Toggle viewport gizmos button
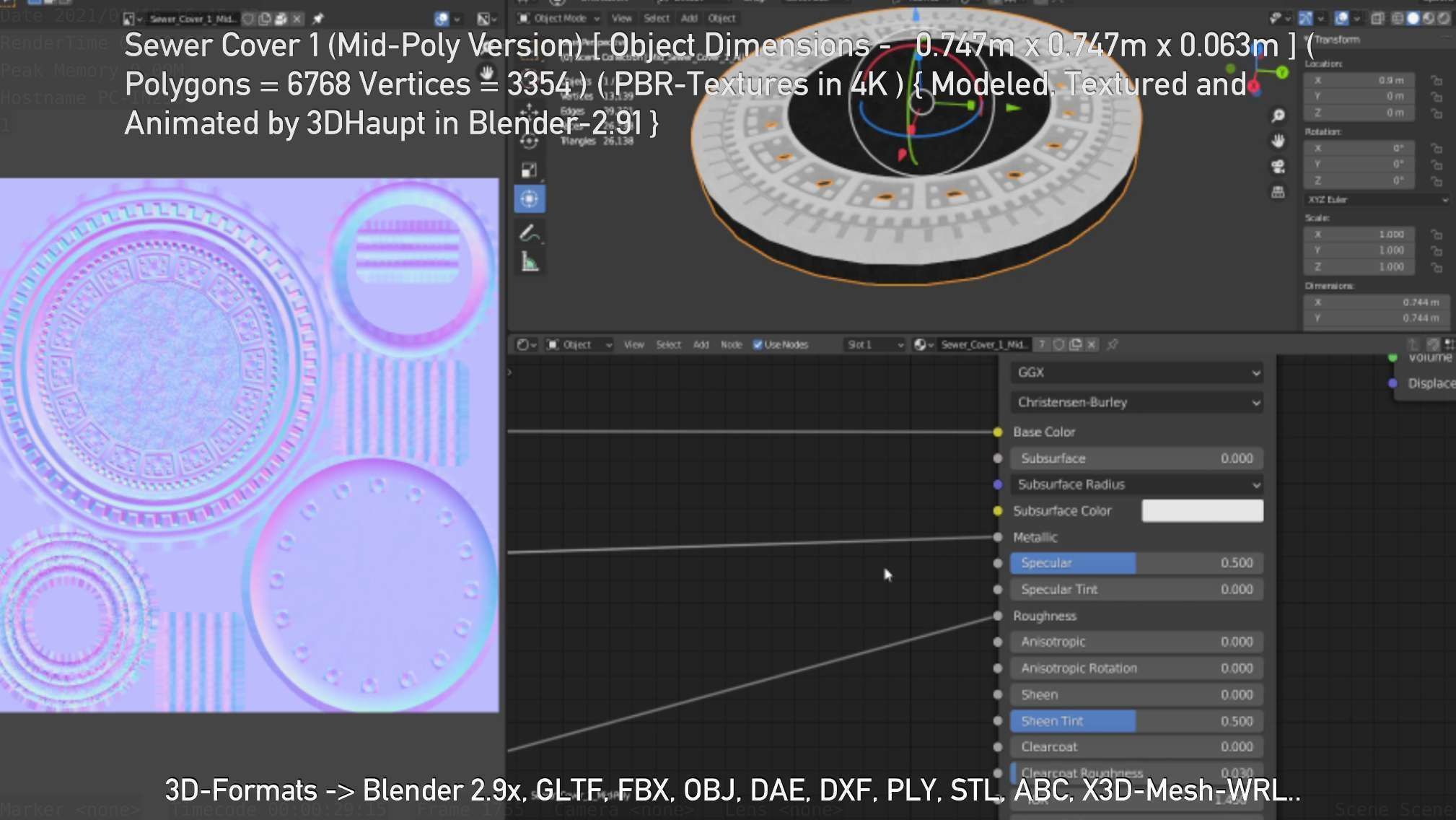The height and width of the screenshot is (820, 1456). point(1305,18)
